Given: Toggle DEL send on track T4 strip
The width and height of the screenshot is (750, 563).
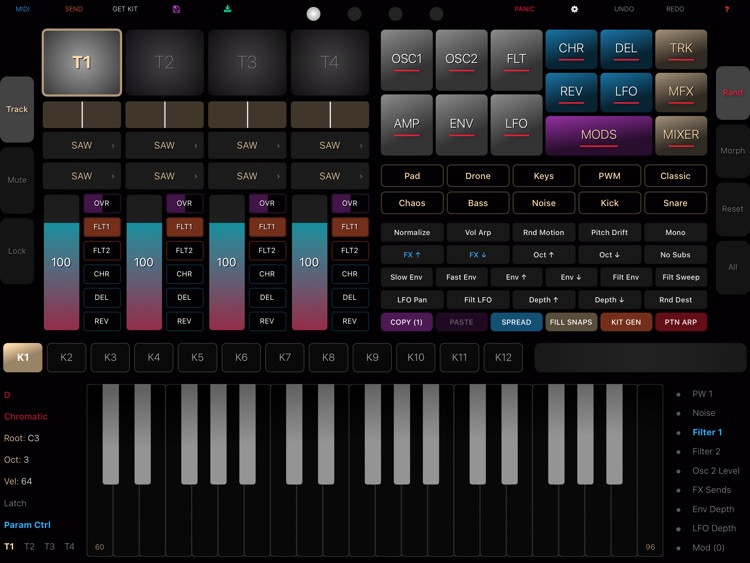Looking at the screenshot, I should (x=350, y=298).
